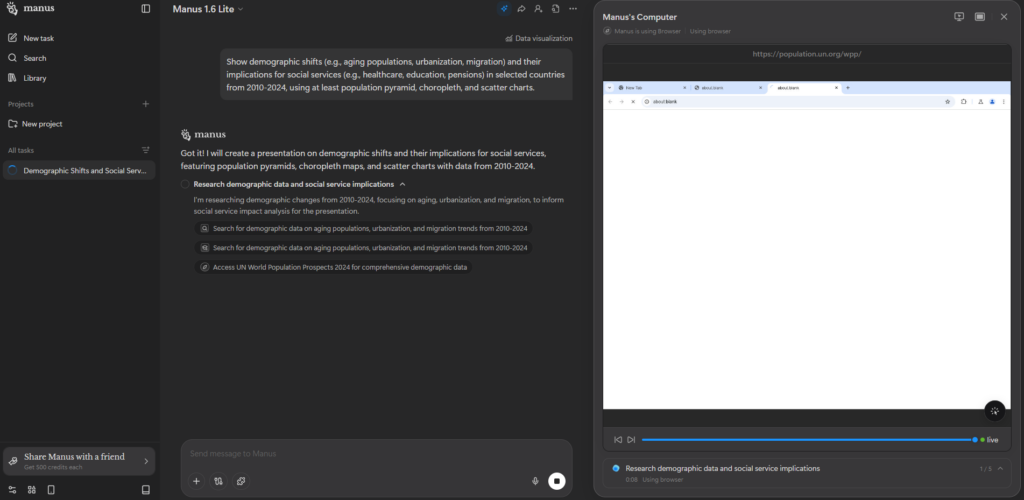
Task: Click the microphone voice input icon
Action: tap(536, 481)
